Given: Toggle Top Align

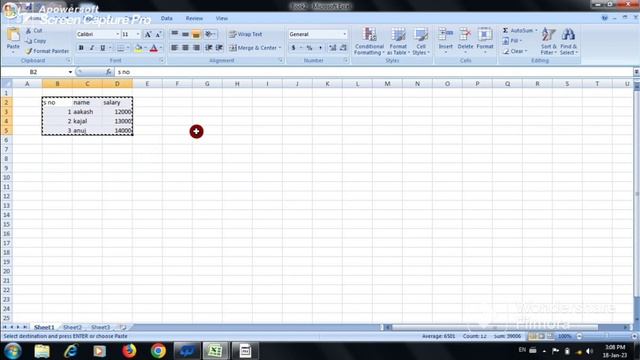Looking at the screenshot, I should tap(174, 34).
